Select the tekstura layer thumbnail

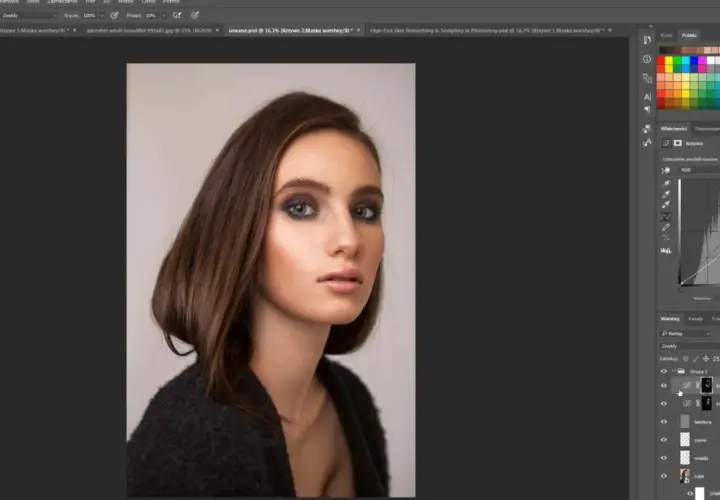pos(685,422)
